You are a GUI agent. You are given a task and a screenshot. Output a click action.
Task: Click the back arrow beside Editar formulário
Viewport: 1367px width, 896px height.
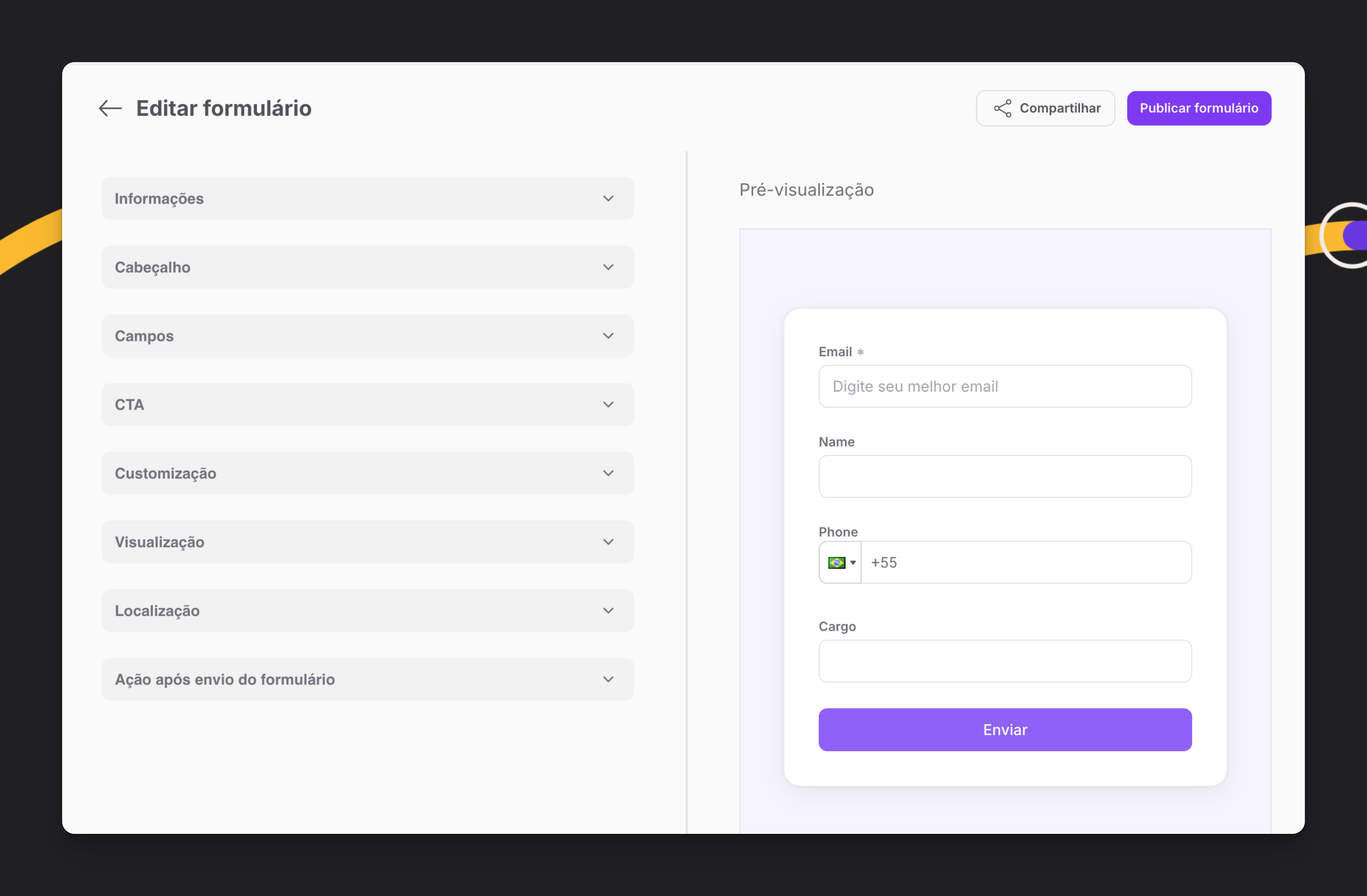[110, 108]
